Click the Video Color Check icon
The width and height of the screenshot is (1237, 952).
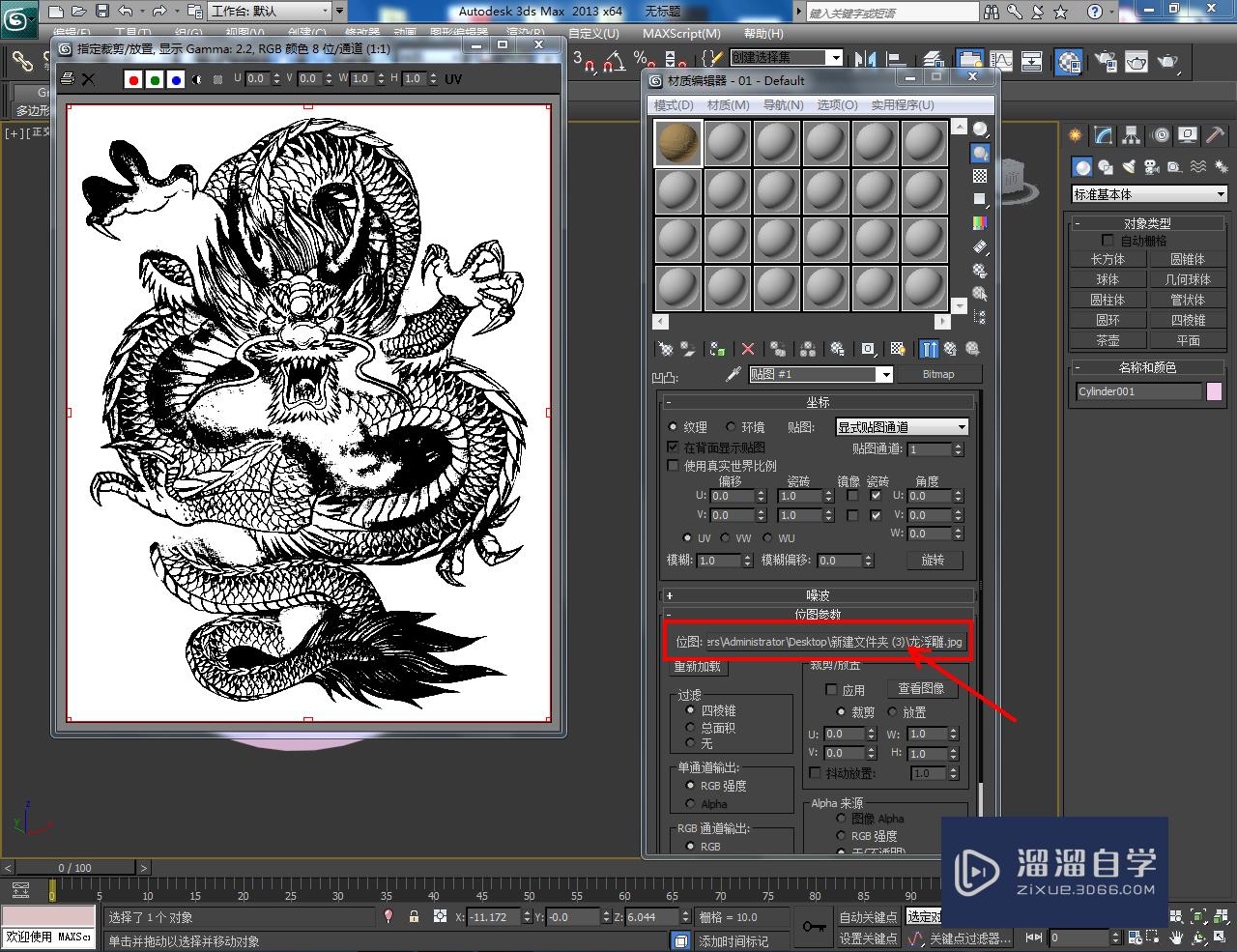980,223
